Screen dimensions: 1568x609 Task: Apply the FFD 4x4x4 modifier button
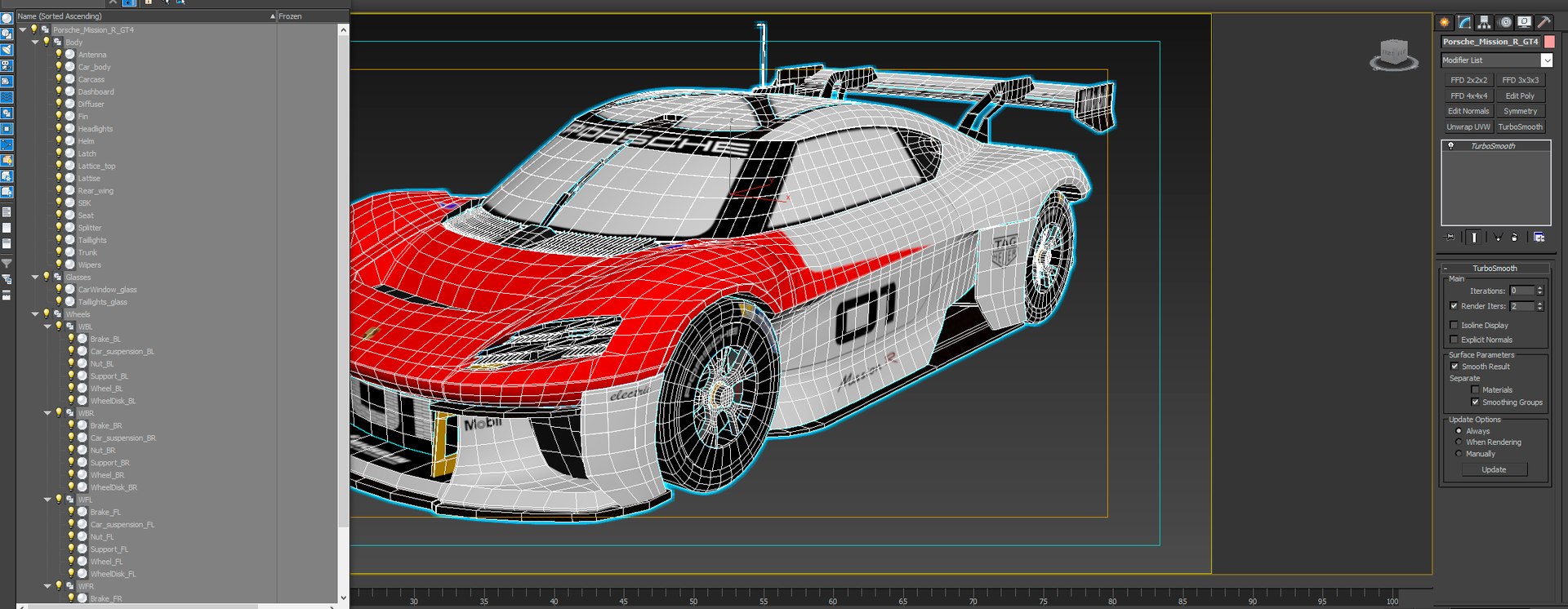[1468, 96]
